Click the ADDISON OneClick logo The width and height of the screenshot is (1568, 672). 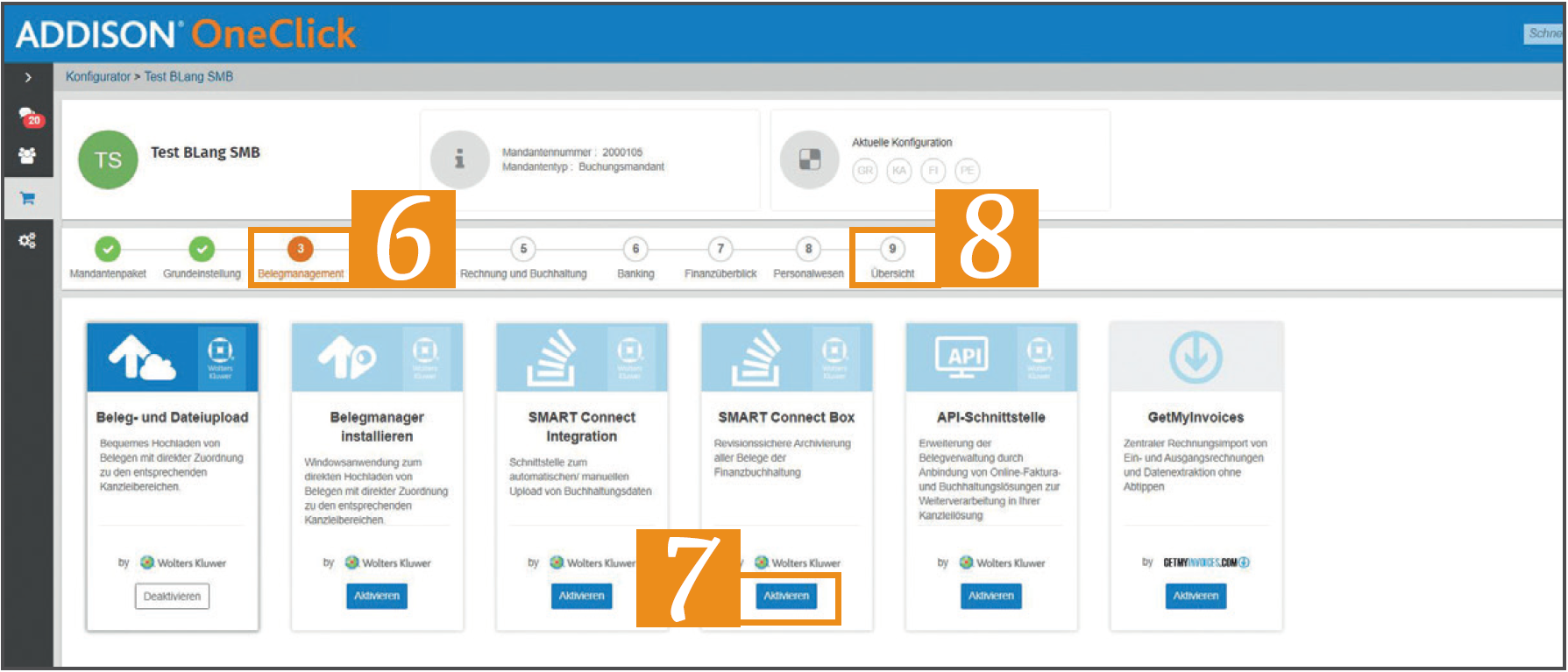click(x=186, y=34)
